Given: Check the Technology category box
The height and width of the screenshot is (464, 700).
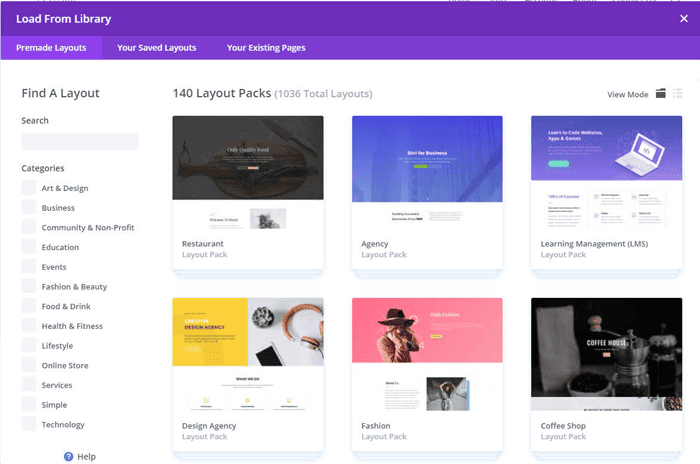Looking at the screenshot, I should (x=29, y=424).
